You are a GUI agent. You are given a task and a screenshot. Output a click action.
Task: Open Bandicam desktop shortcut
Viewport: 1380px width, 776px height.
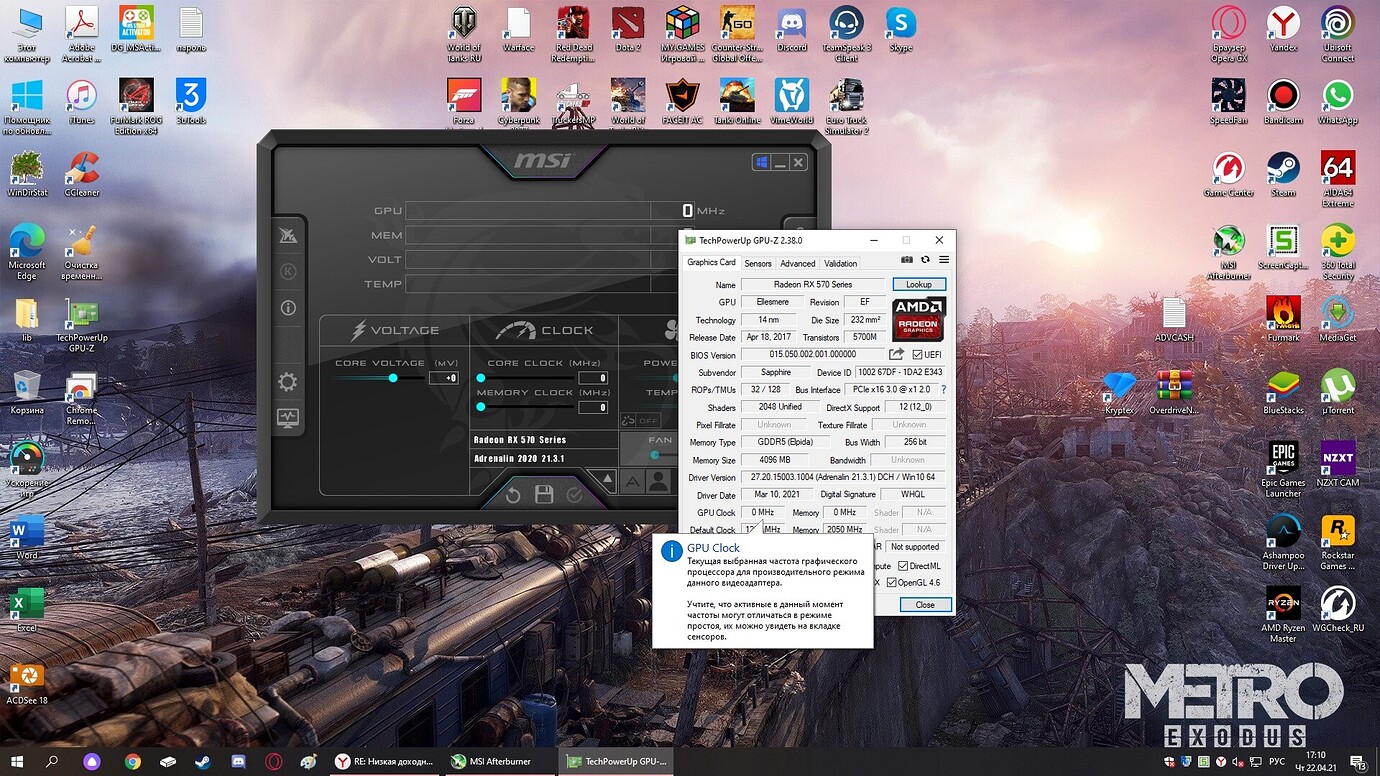pyautogui.click(x=1283, y=101)
